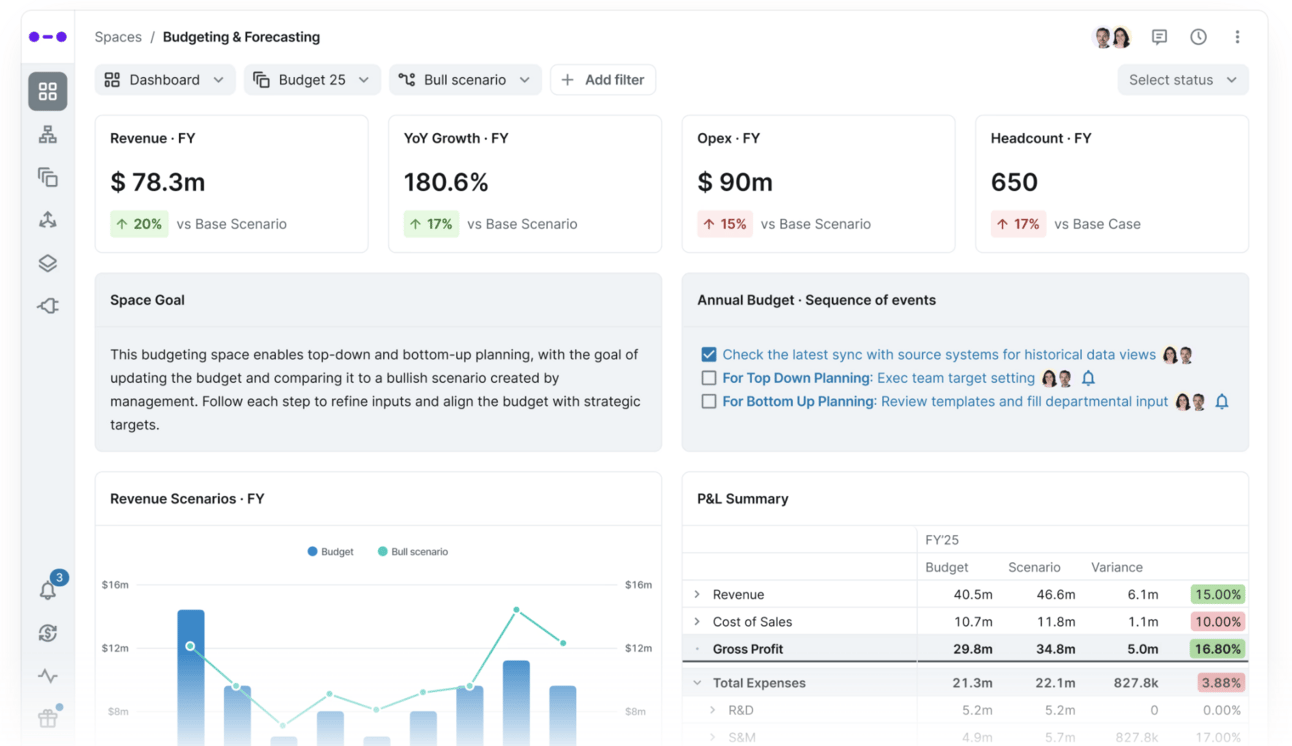Click the layers stack icon in sidebar
The width and height of the screenshot is (1292, 746).
48,263
